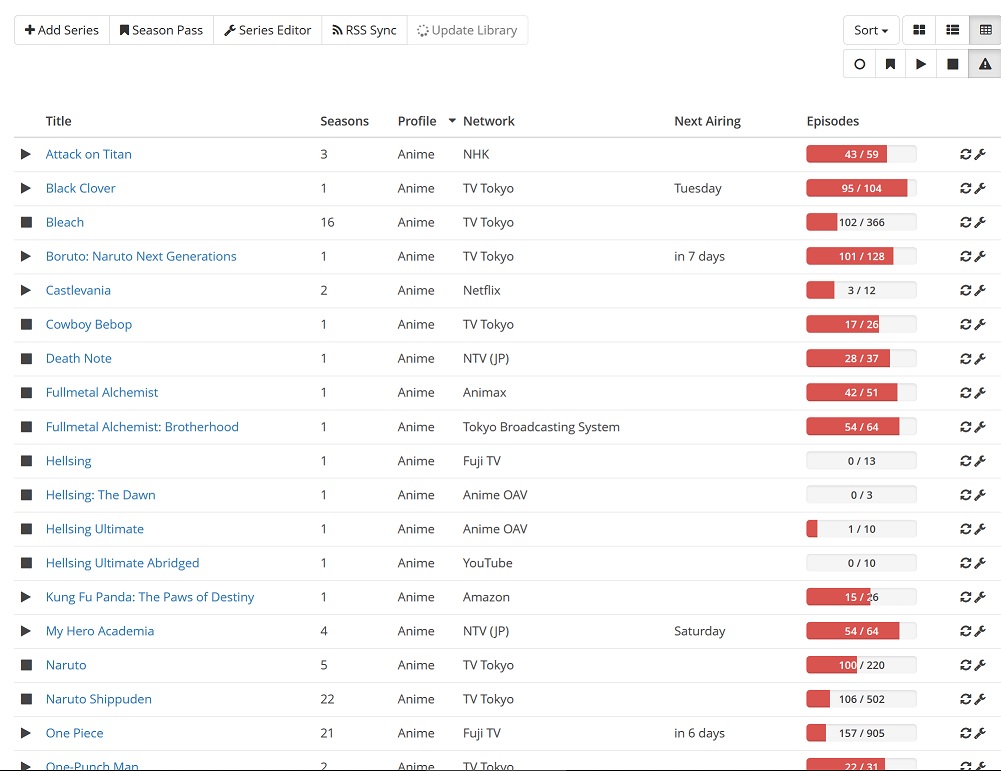The height and width of the screenshot is (771, 1001).
Task: Open My Hero Academia link
Action: 100,631
